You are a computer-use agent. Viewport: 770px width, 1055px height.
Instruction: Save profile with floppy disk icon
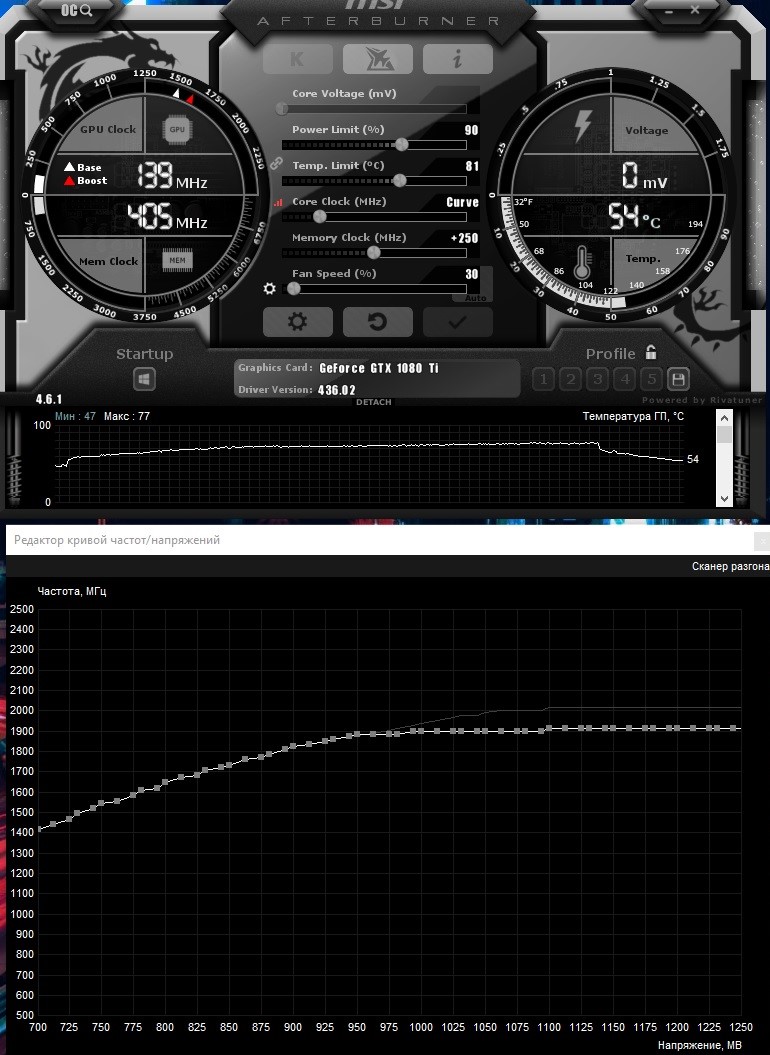678,379
